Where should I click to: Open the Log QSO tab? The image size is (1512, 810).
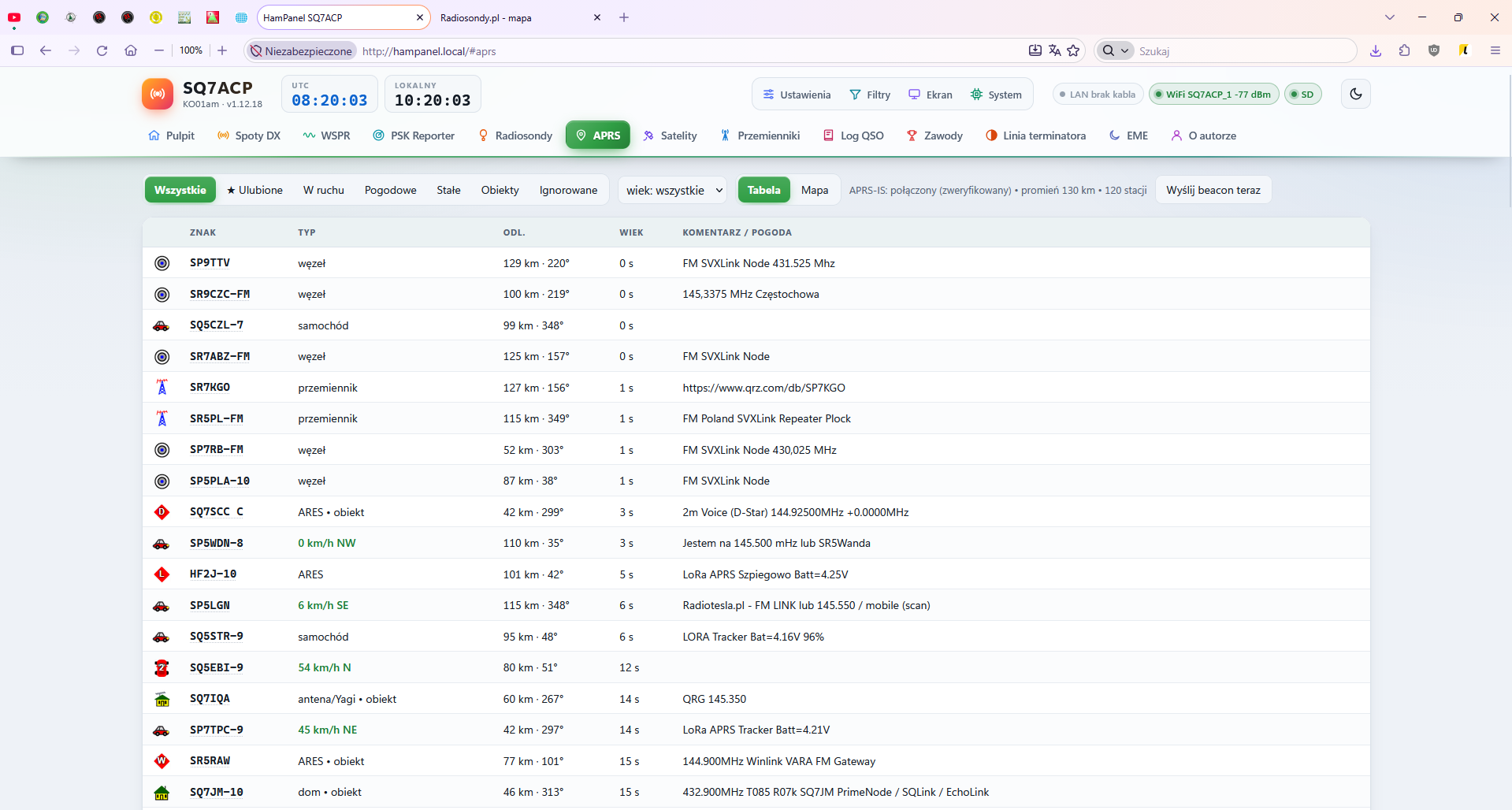point(853,136)
